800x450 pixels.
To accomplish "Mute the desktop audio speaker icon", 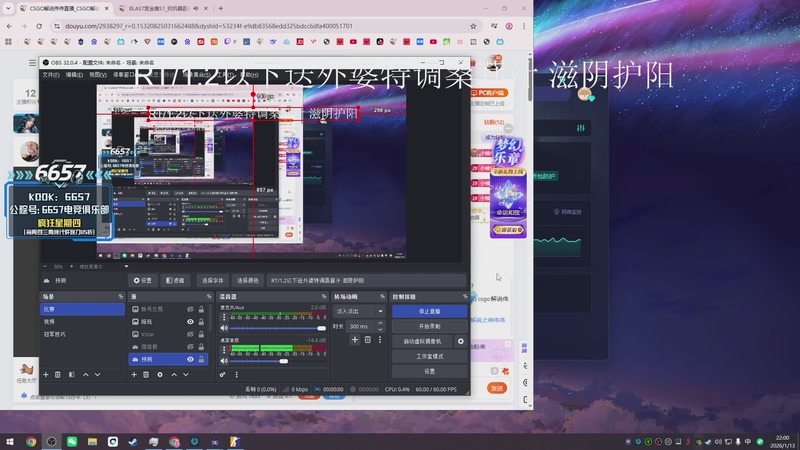I will point(224,361).
